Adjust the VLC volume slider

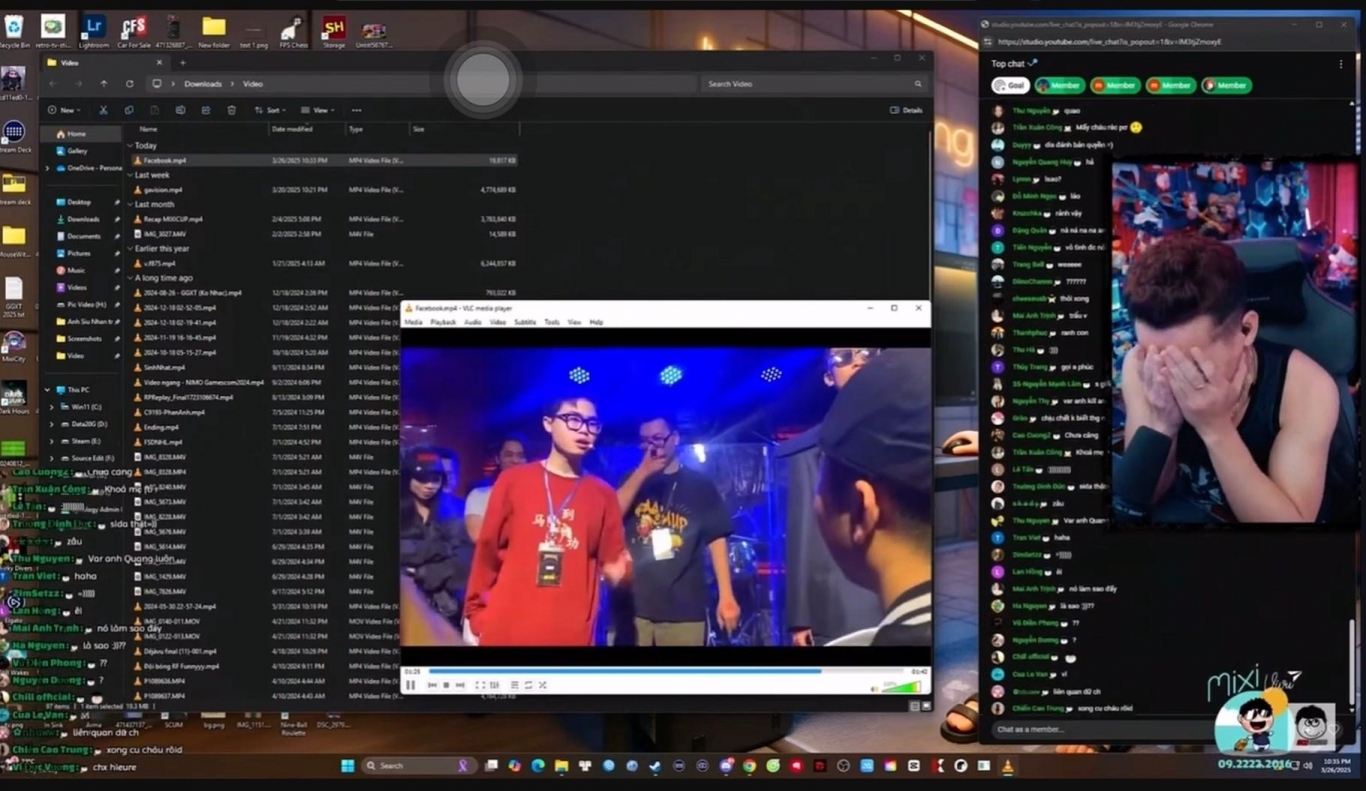tap(901, 687)
